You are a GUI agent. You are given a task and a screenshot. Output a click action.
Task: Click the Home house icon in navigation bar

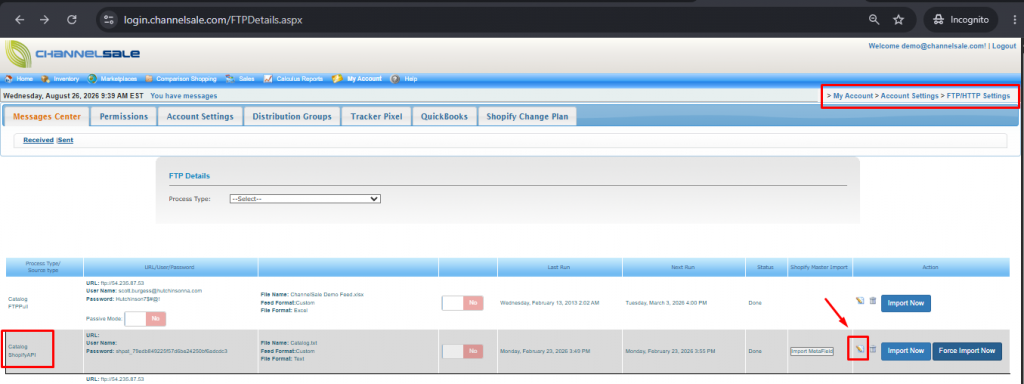coord(8,79)
